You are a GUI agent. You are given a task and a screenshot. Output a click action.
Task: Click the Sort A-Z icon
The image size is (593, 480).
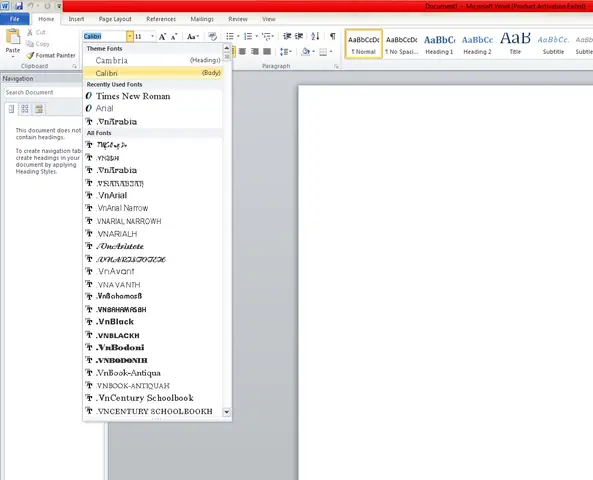pos(315,36)
